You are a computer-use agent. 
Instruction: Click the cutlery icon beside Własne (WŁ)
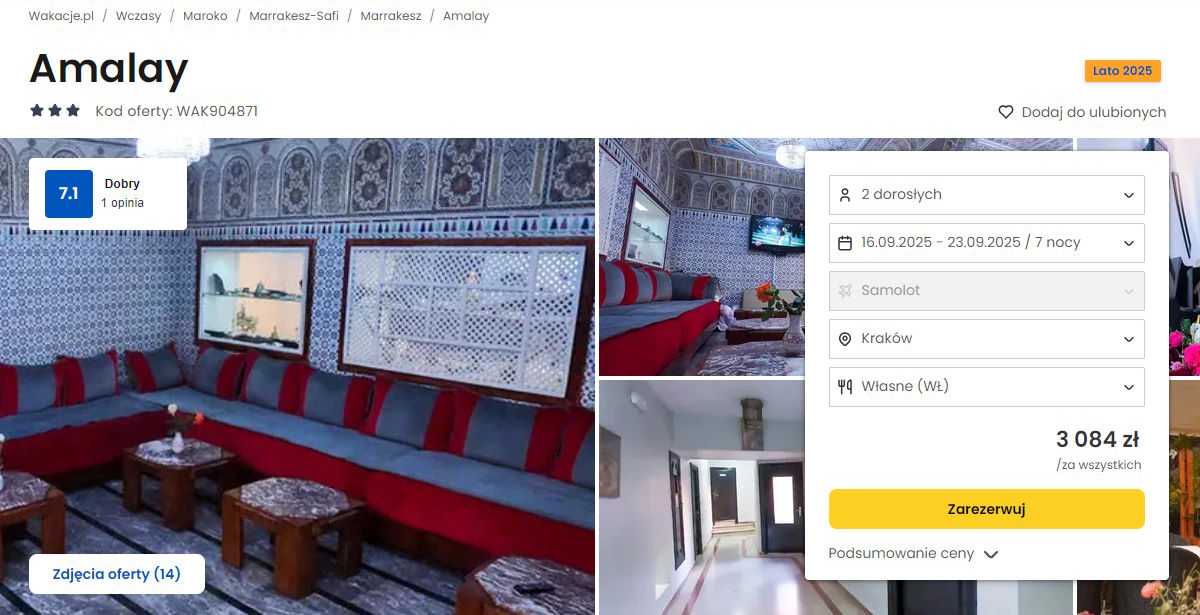[845, 386]
